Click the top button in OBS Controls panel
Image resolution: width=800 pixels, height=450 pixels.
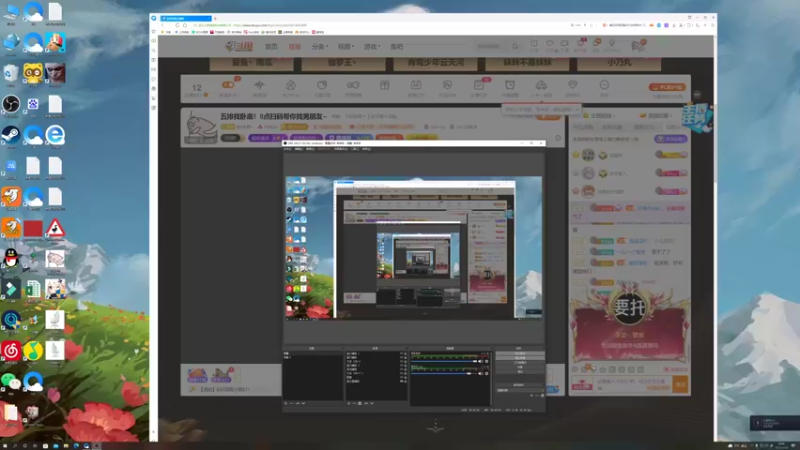pos(520,354)
